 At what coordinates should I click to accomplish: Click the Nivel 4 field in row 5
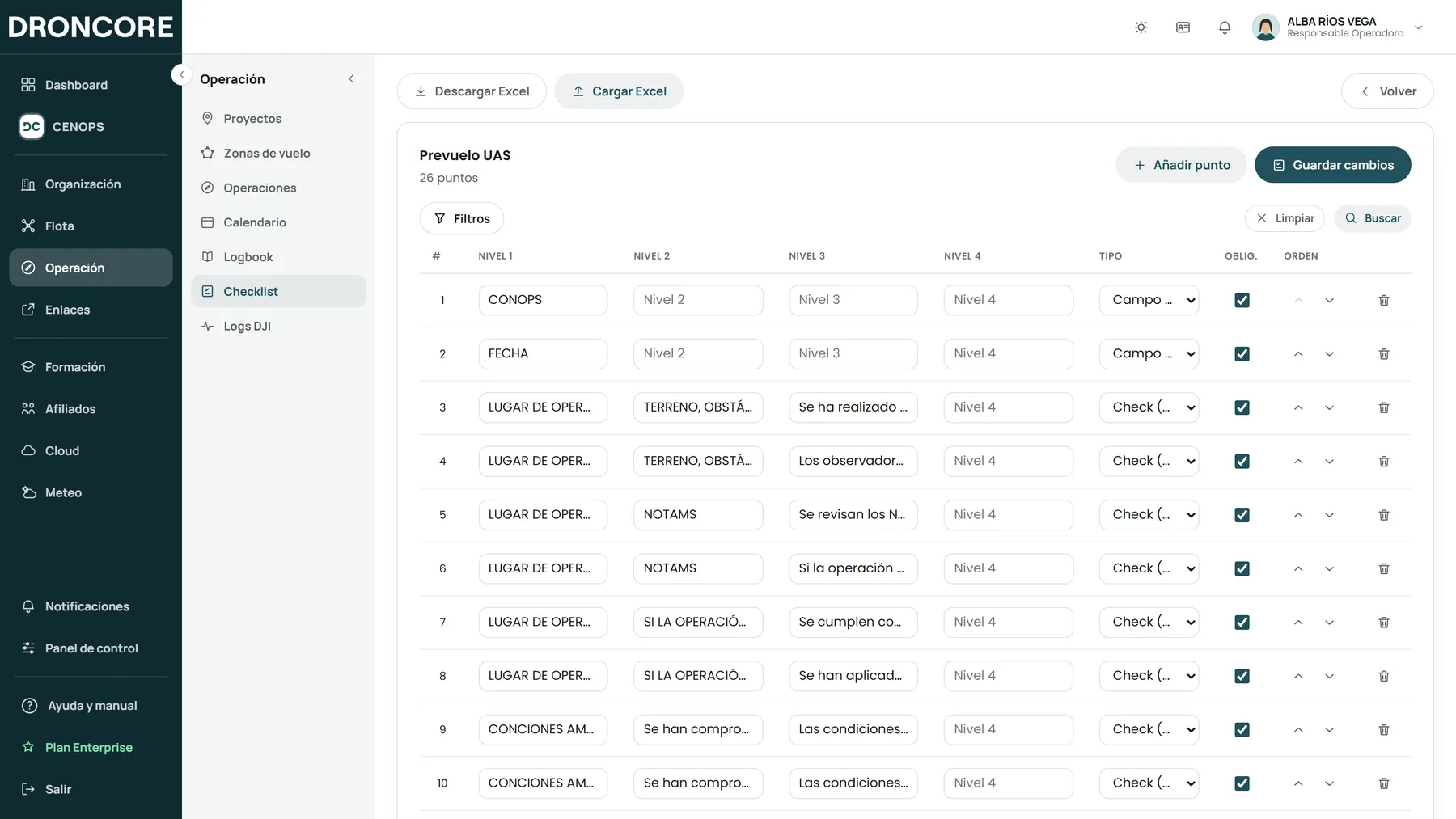click(1009, 515)
